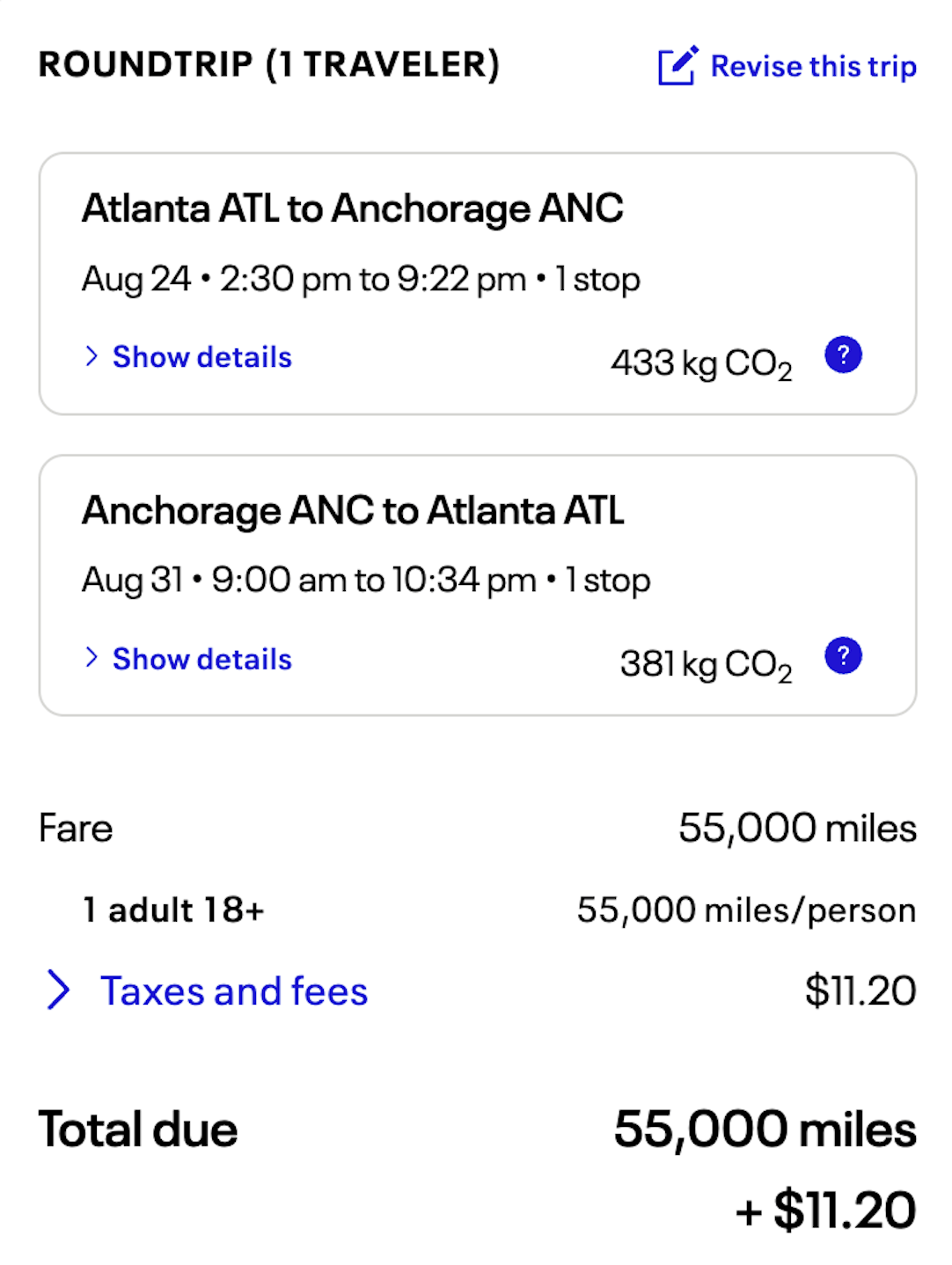Click the help icon beside 433 kg CO2

[843, 355]
